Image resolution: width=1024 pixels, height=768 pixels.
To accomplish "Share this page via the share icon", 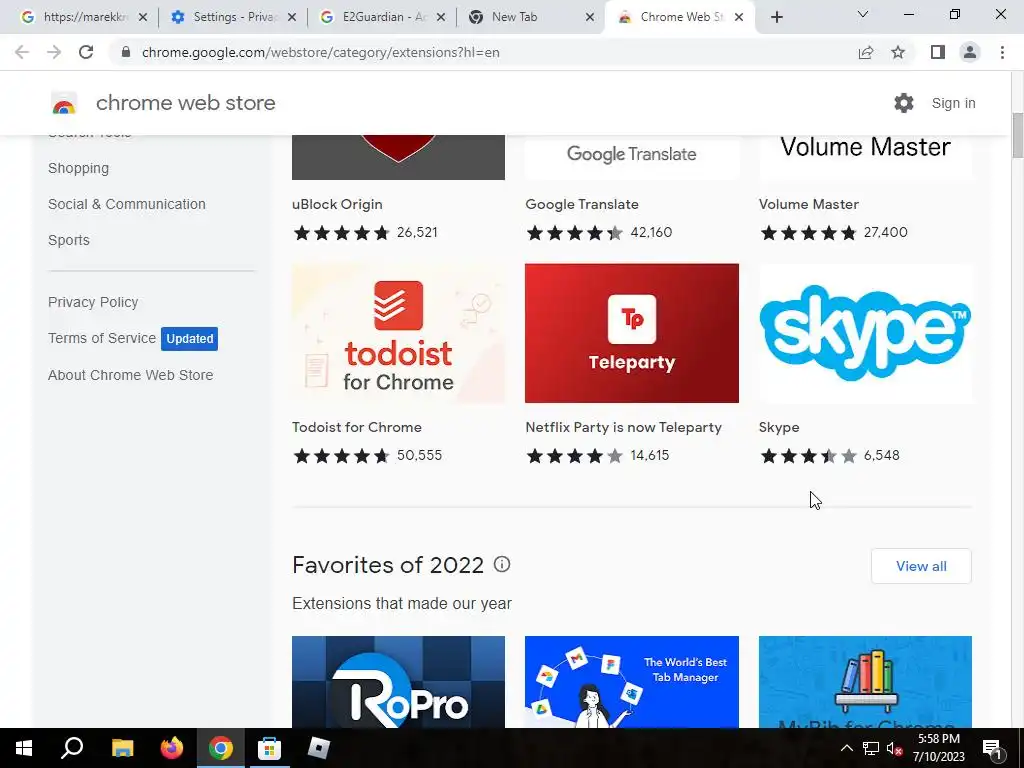I will point(866,52).
